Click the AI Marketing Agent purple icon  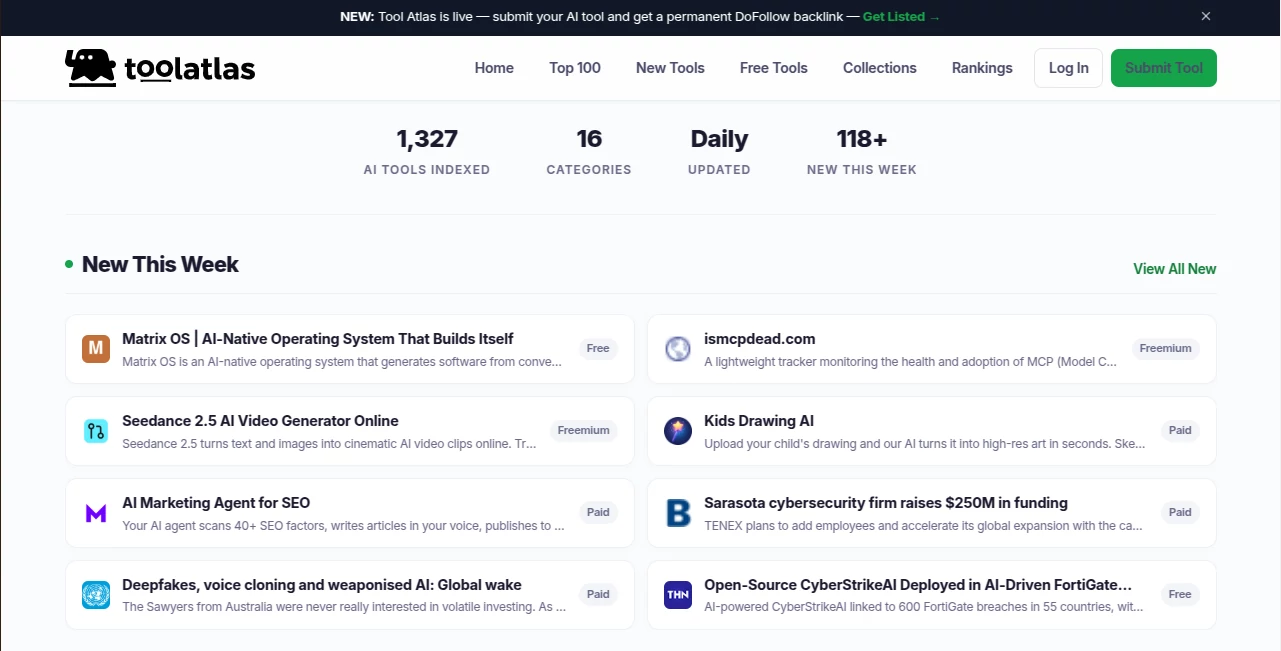click(x=96, y=513)
